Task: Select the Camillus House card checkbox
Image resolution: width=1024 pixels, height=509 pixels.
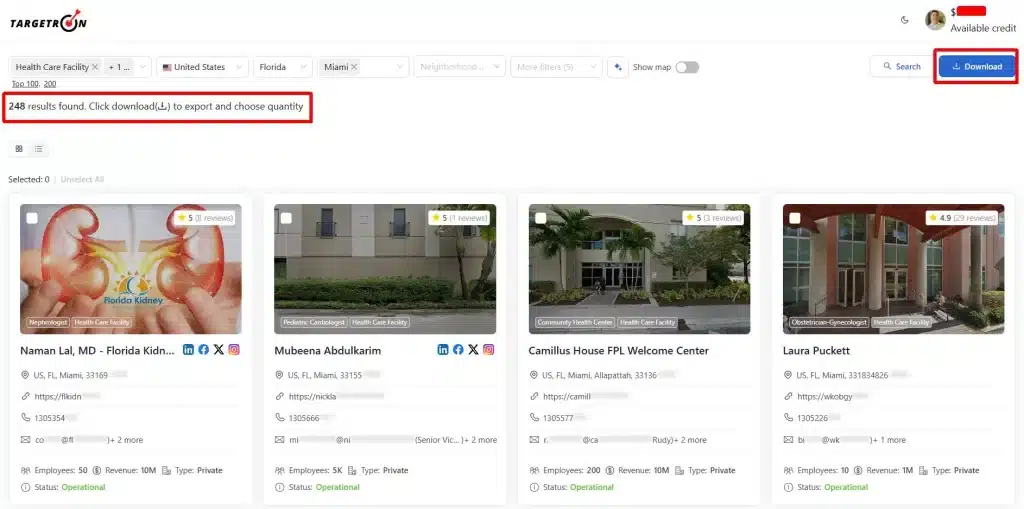Action: [541, 218]
